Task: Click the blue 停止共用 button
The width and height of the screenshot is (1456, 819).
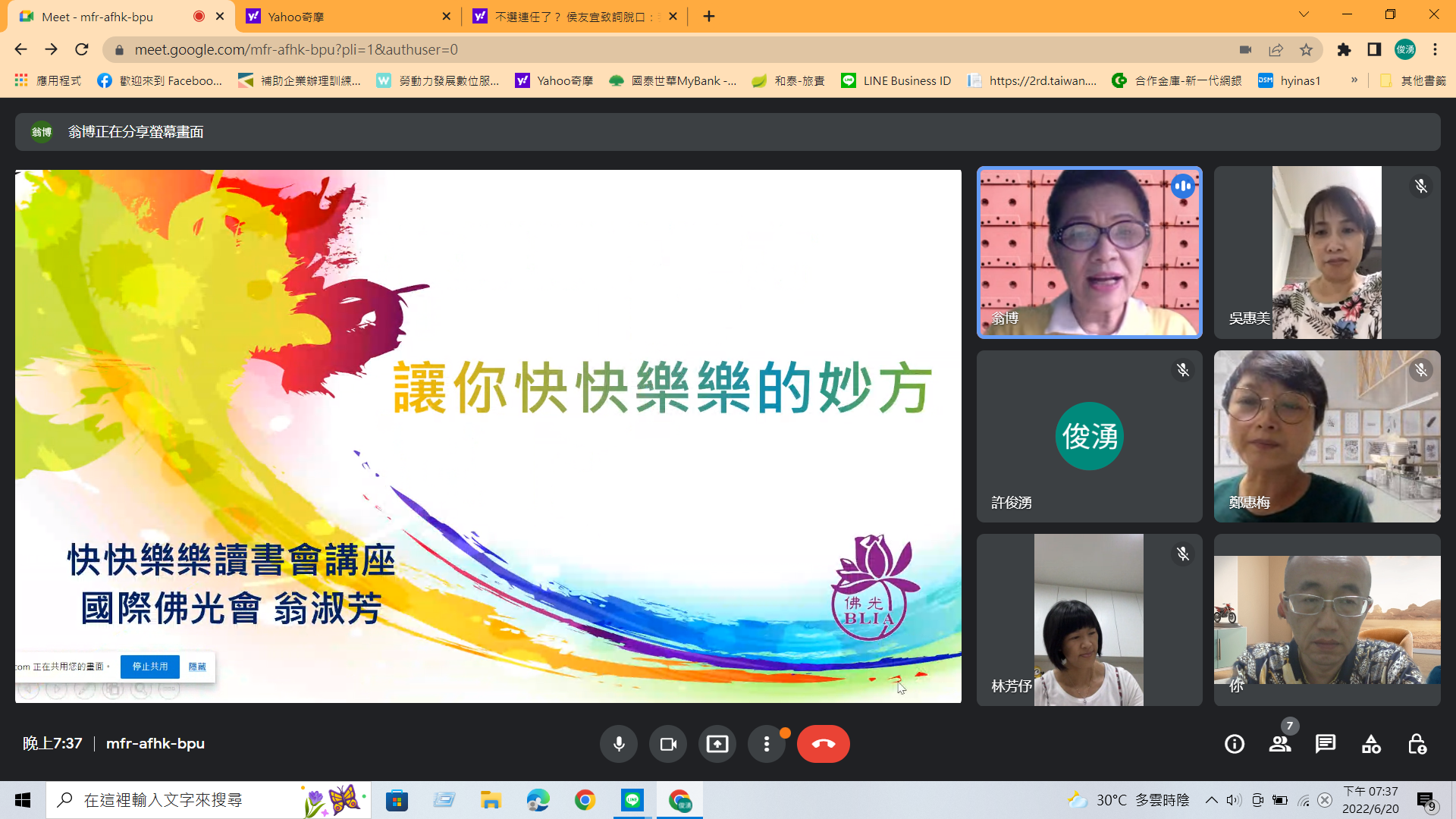Action: coord(150,667)
